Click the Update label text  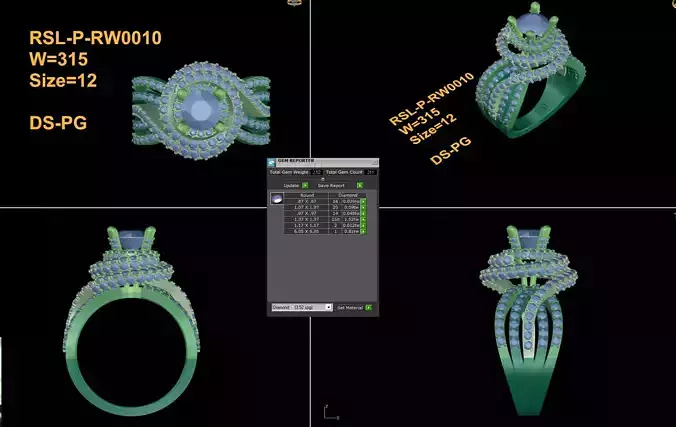pos(291,185)
